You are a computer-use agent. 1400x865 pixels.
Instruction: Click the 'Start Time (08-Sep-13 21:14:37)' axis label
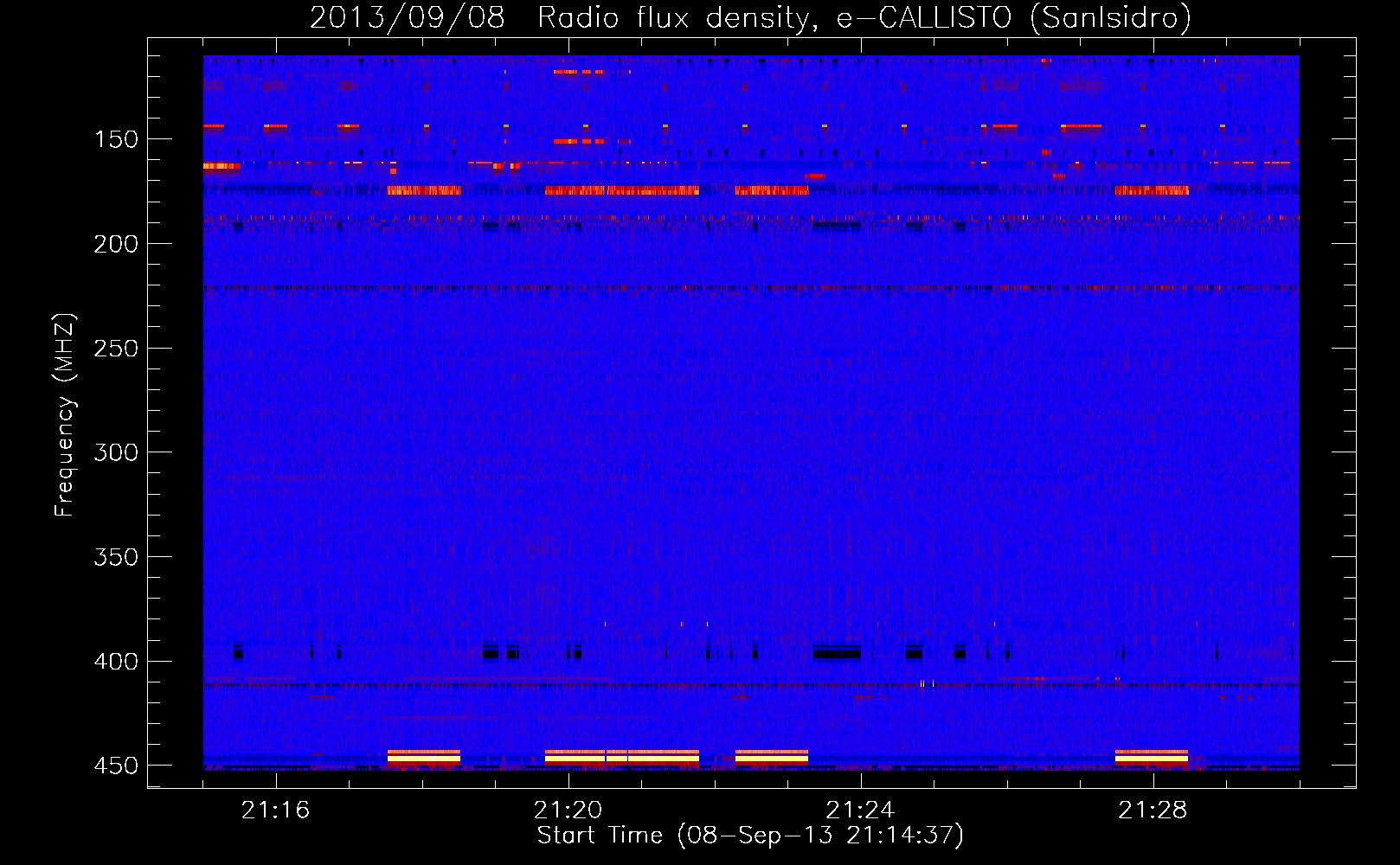pos(750,836)
